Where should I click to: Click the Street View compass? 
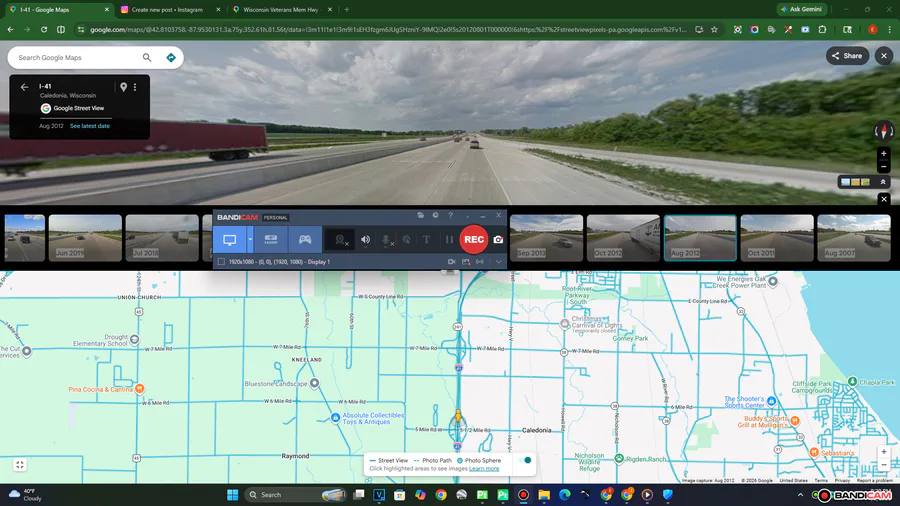tap(884, 131)
